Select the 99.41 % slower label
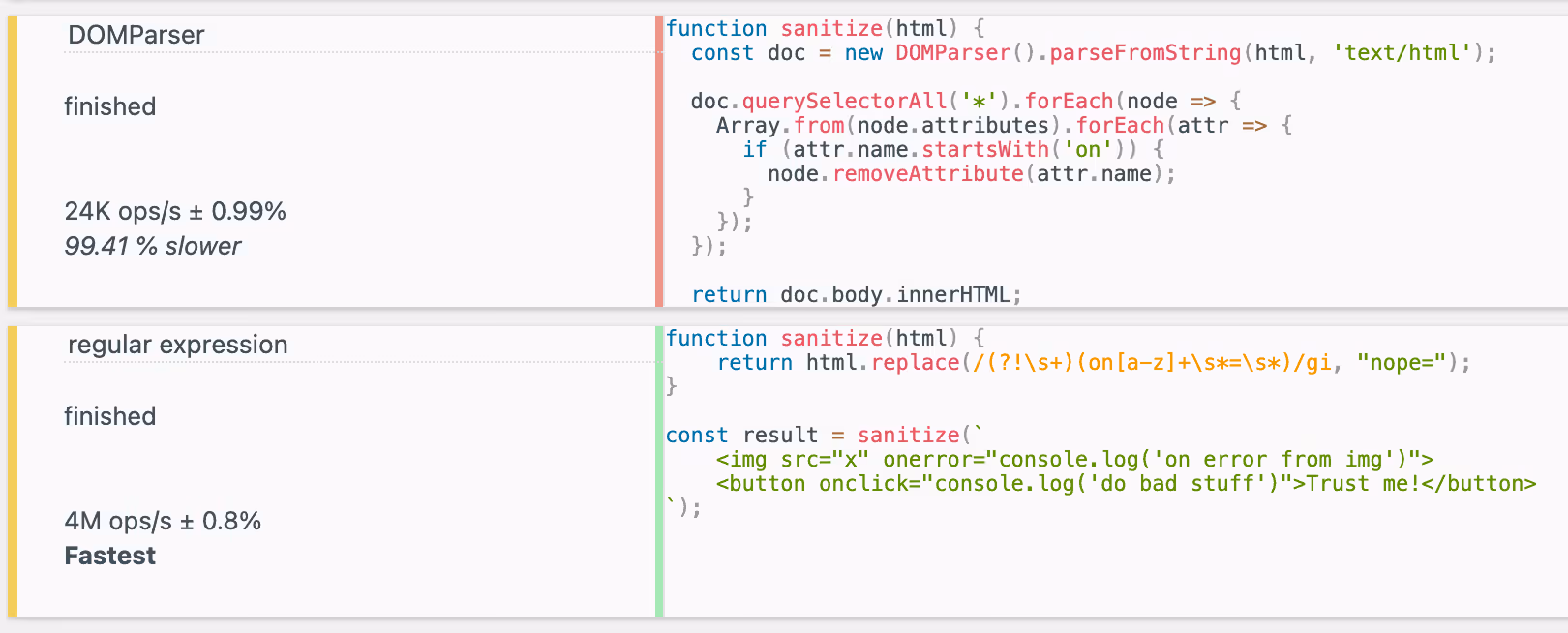Image resolution: width=1568 pixels, height=633 pixels. pos(153,246)
